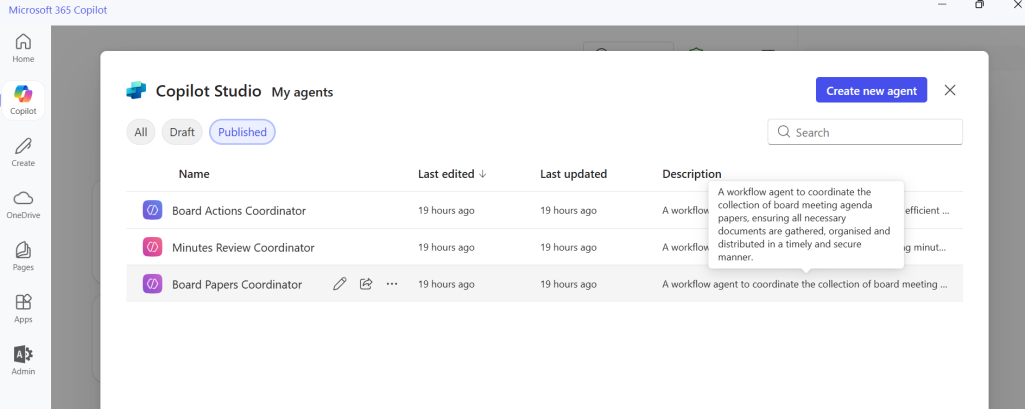
Task: Click the Minutes Review Coordinator agent icon
Action: pos(152,248)
